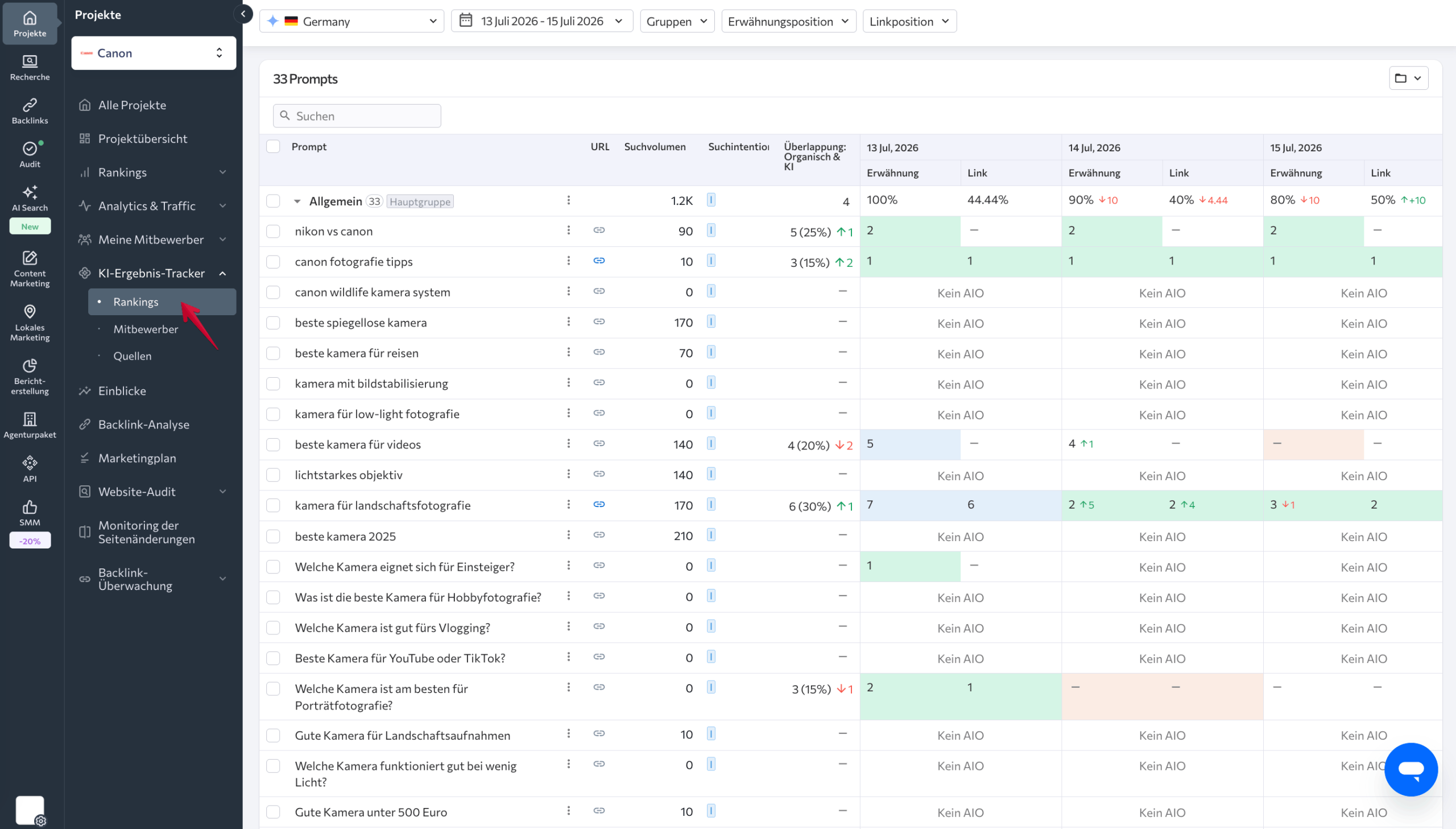
Task: Open the Canon project selector
Action: 154,53
